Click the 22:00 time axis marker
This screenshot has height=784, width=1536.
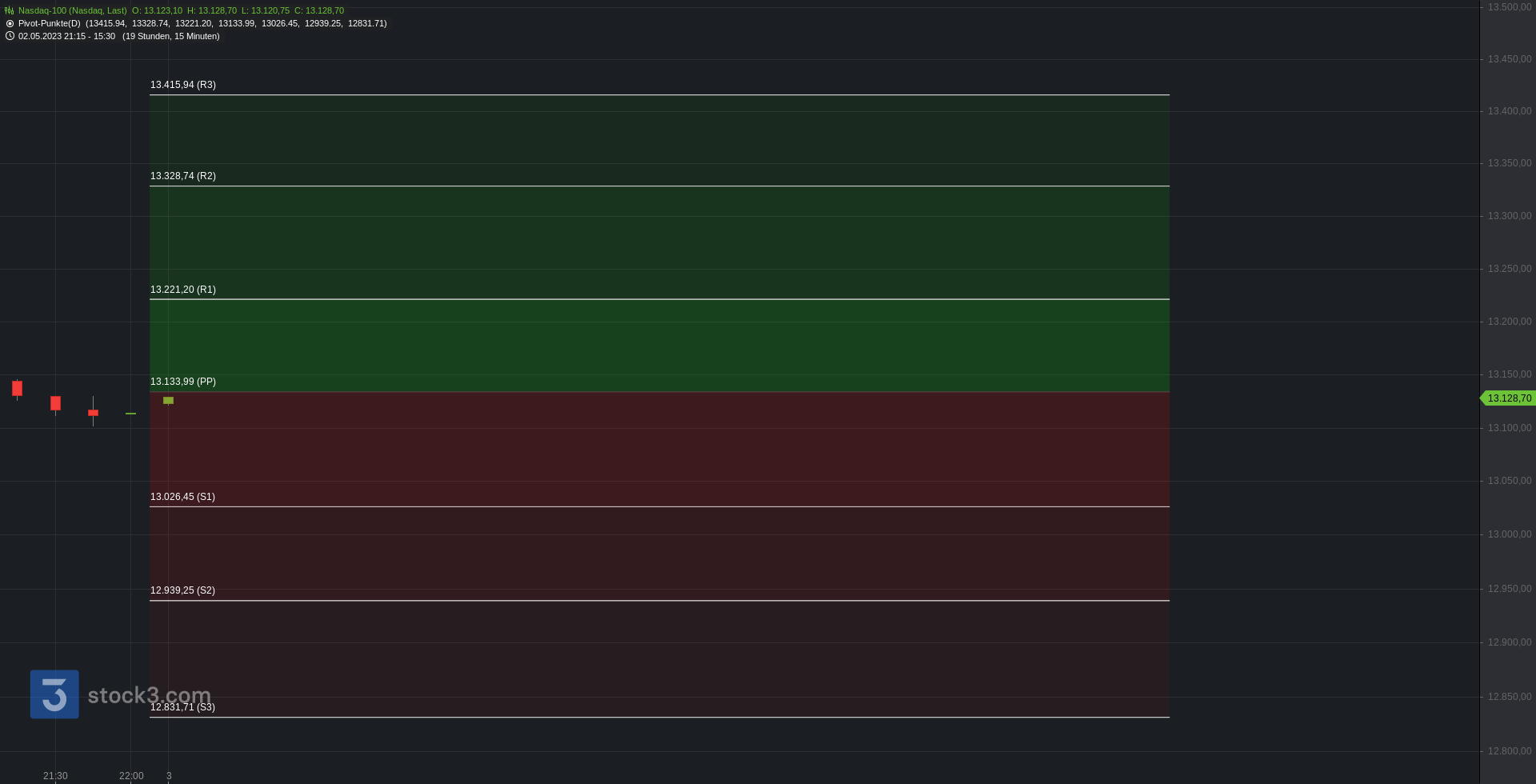click(131, 776)
